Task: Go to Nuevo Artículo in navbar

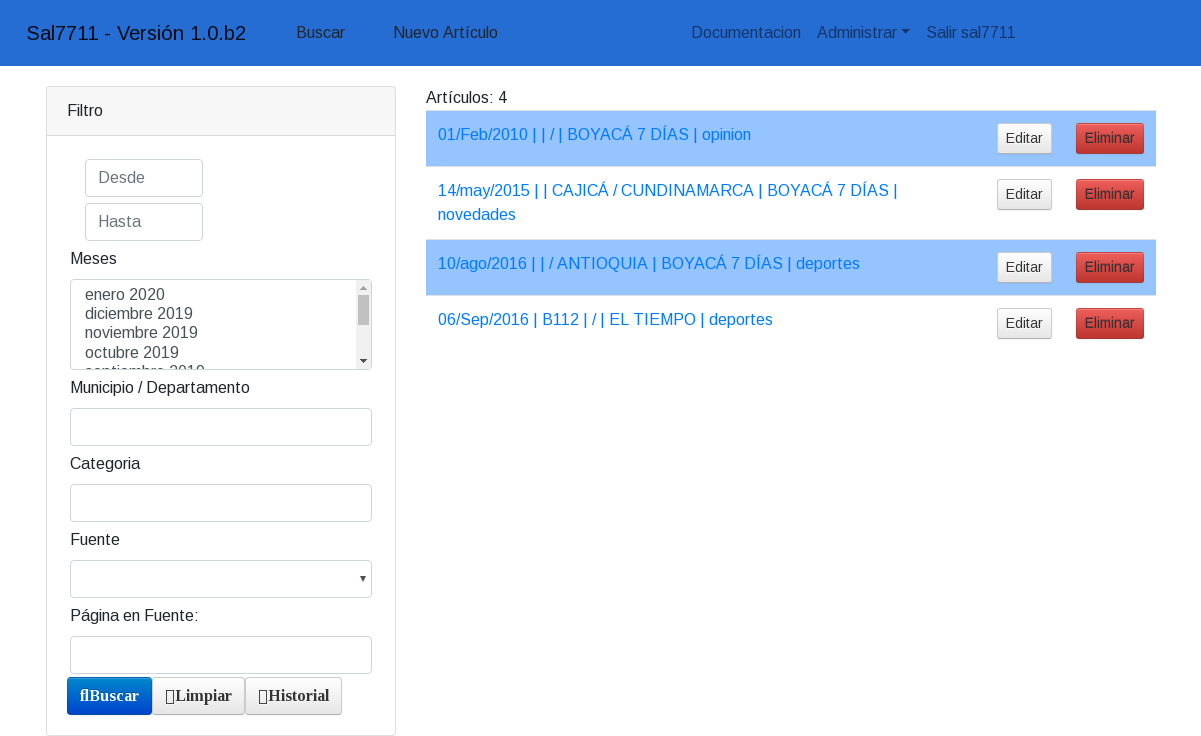Action: pyautogui.click(x=445, y=32)
